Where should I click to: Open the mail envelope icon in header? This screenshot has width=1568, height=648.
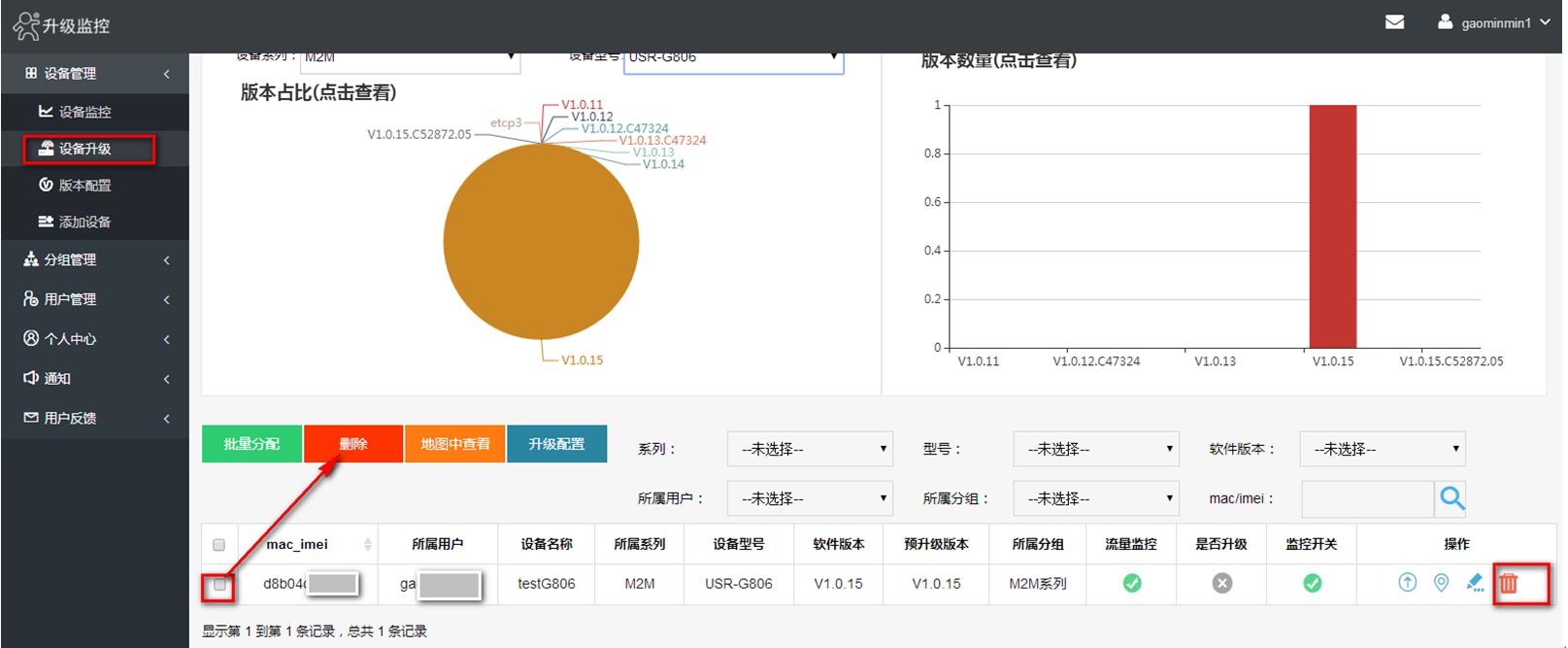pos(1394,22)
